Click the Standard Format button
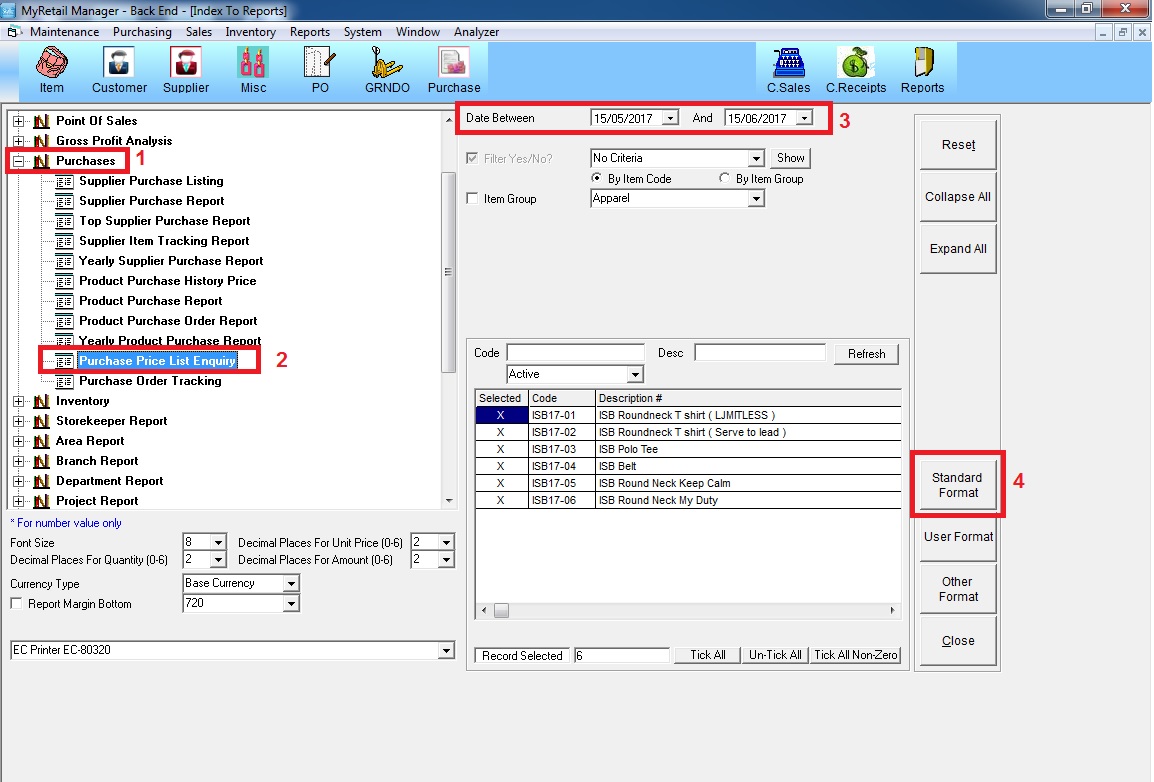1154x782 pixels. [957, 485]
